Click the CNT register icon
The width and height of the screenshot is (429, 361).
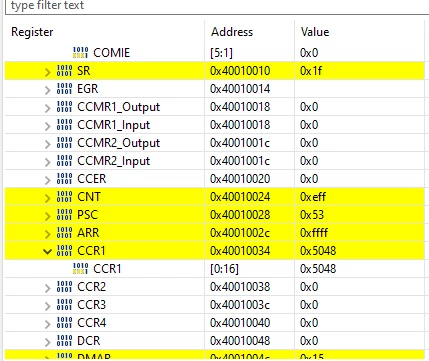(64, 197)
